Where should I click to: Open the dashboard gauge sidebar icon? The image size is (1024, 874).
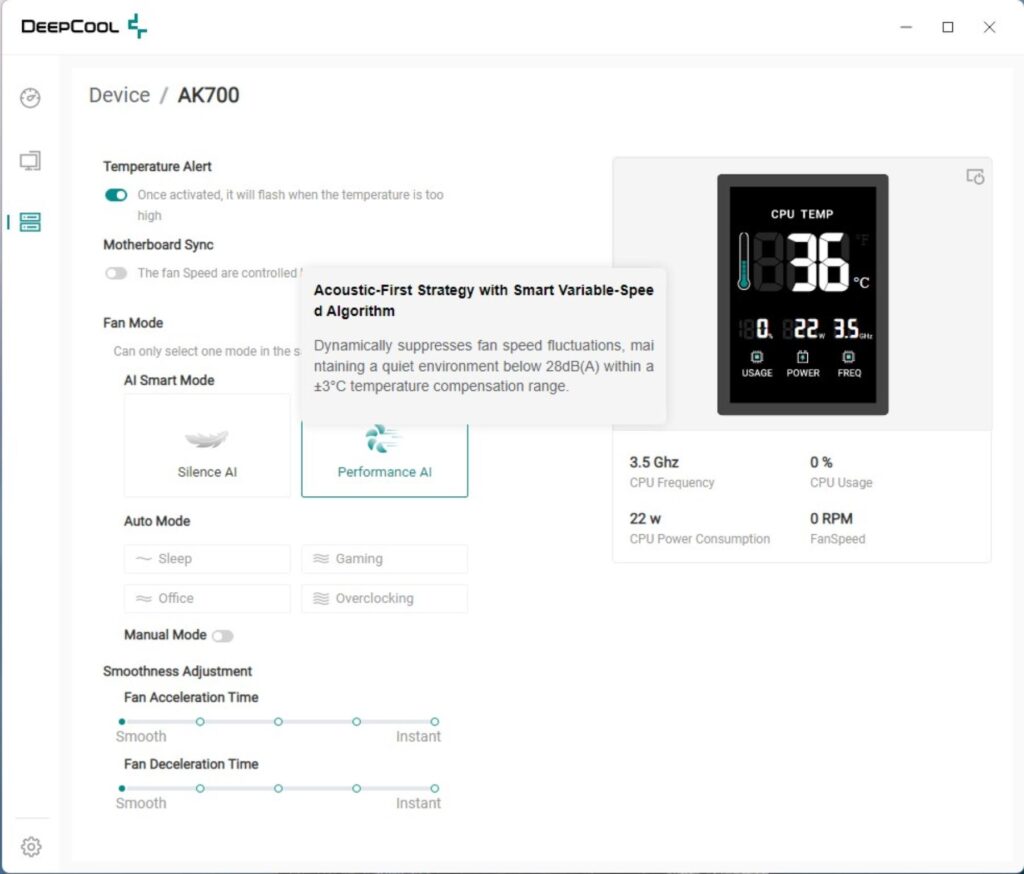(30, 98)
